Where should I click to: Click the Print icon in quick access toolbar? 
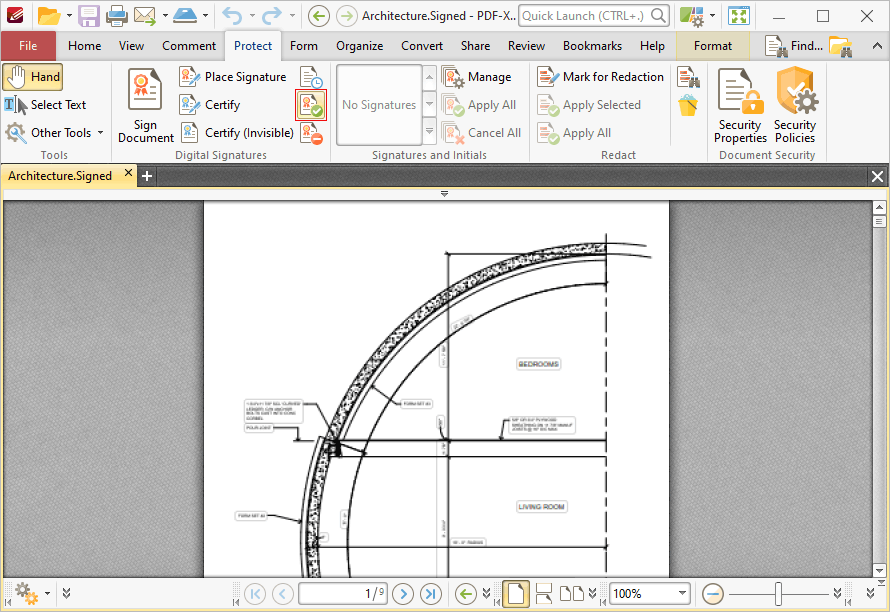(117, 16)
